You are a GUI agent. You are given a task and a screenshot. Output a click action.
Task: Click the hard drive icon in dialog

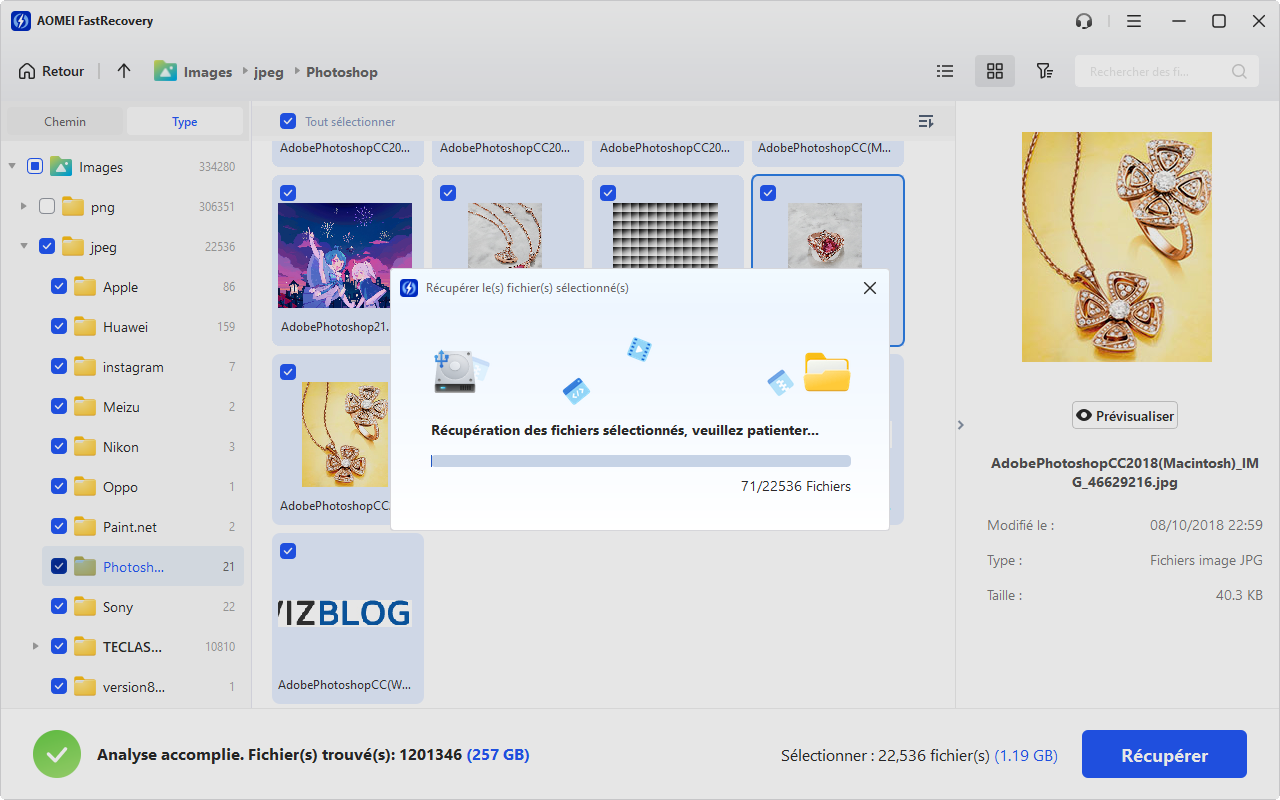pos(455,371)
